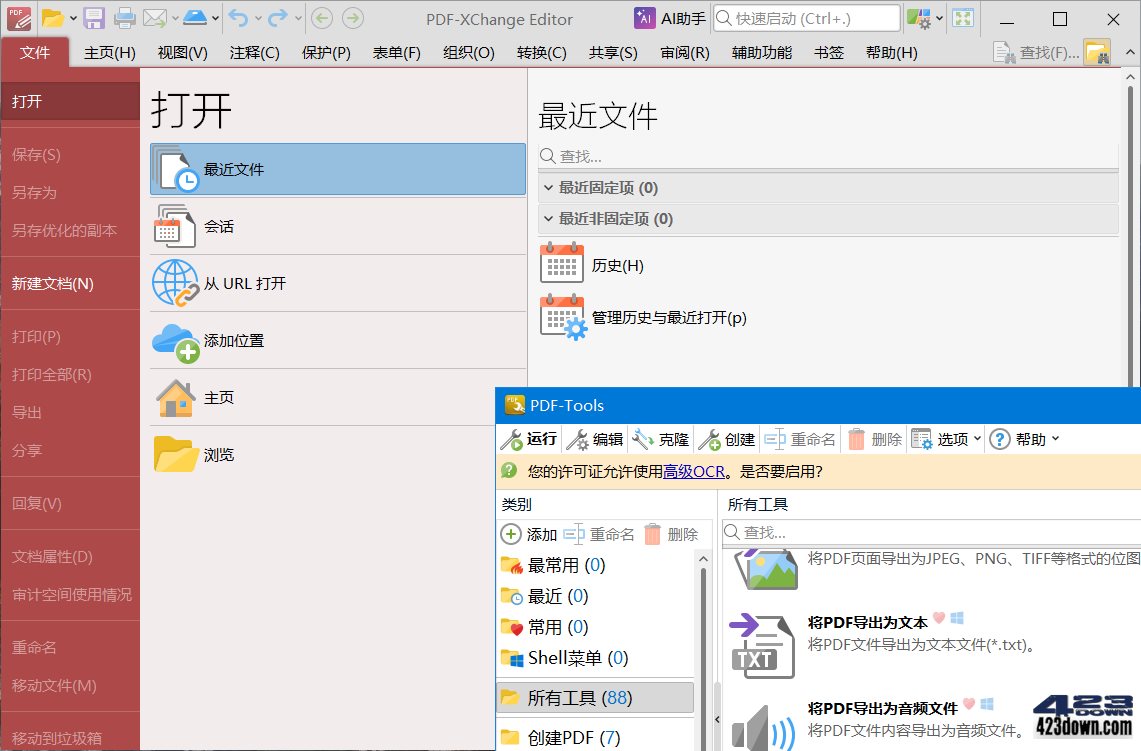
Task: Click 添加 category button
Action: tap(529, 534)
